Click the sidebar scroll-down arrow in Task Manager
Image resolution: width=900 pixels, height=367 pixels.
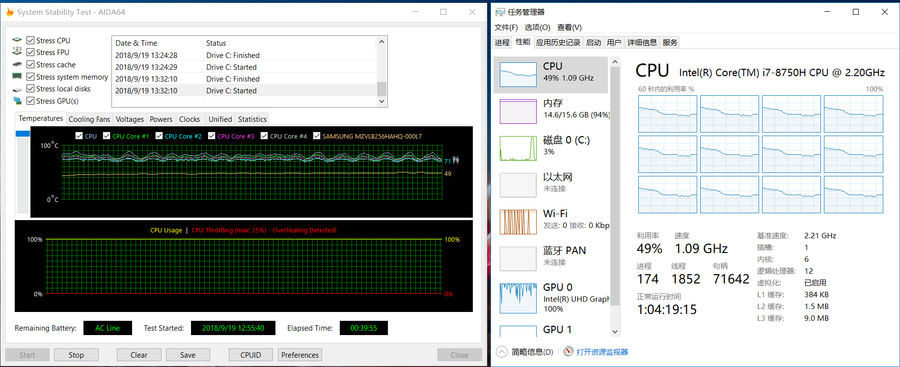click(x=615, y=331)
